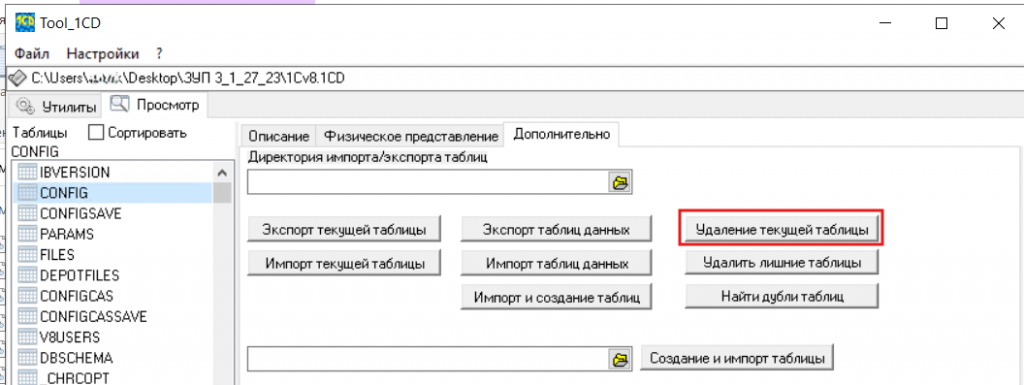Click the table icon of CONFIGCAS row
This screenshot has height=385, width=1024.
pos(27,296)
